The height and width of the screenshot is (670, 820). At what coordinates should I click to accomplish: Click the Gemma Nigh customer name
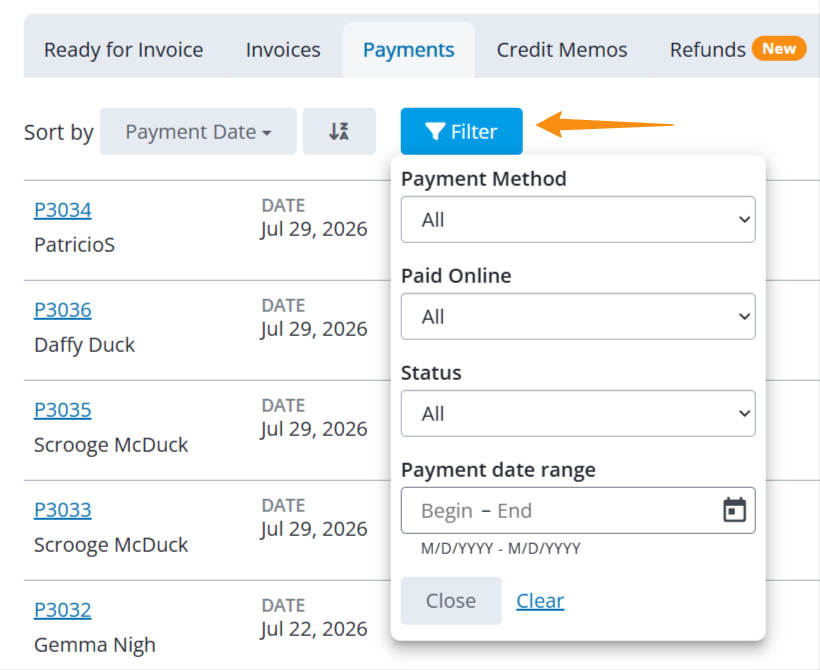coord(95,645)
